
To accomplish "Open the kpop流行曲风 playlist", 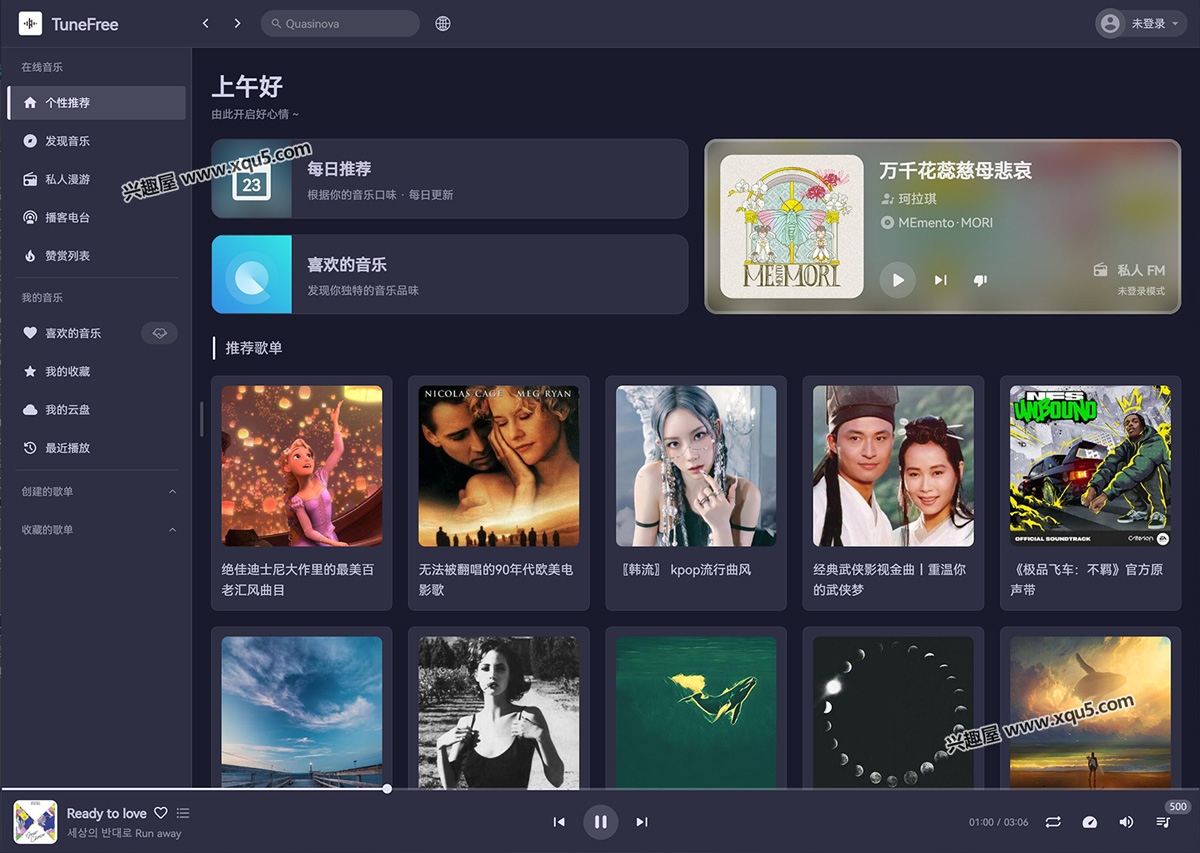I will 696,493.
